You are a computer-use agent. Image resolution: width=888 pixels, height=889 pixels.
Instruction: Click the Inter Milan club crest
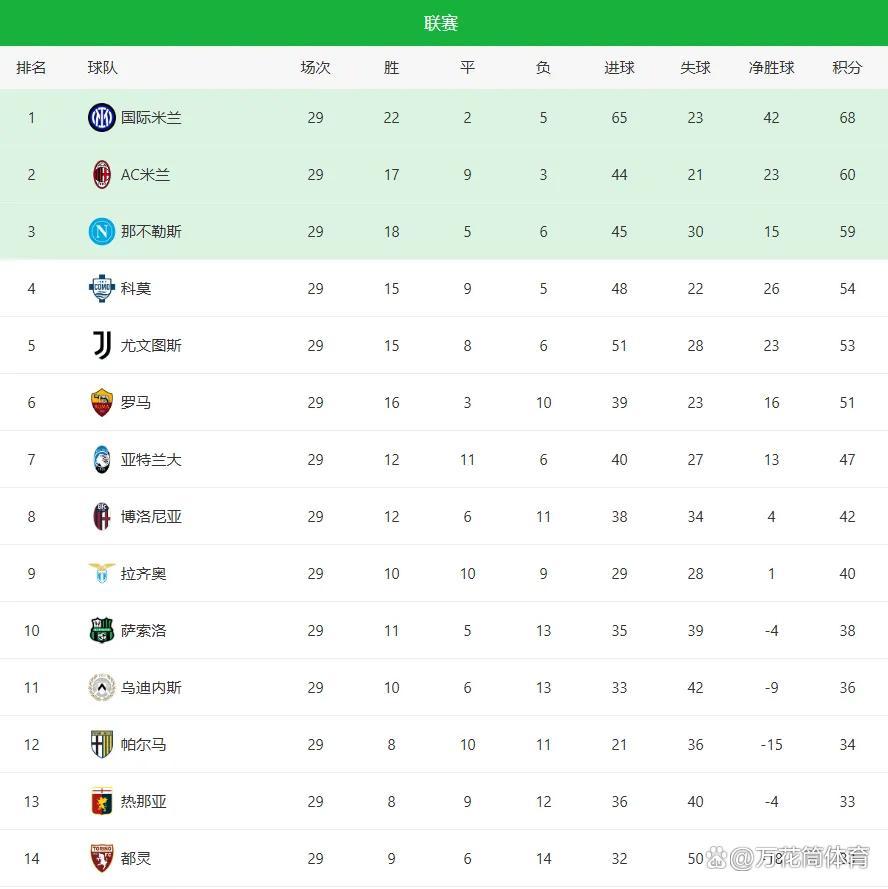click(102, 118)
